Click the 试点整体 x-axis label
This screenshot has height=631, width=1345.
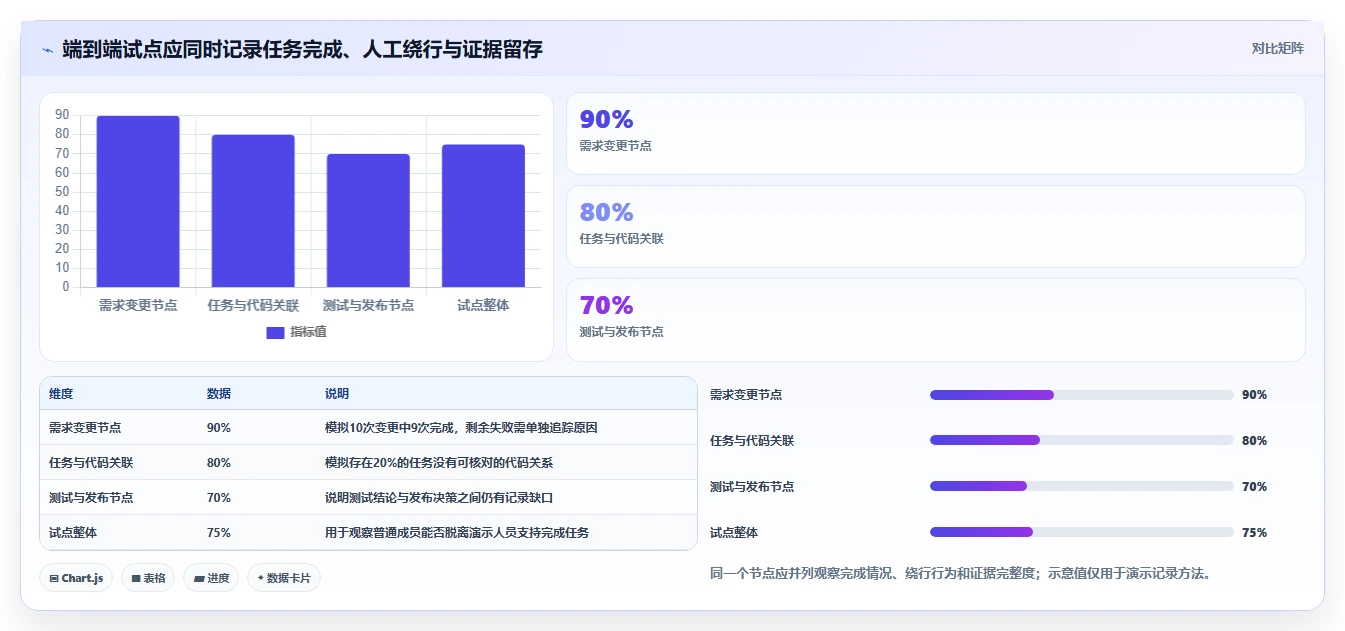click(483, 305)
